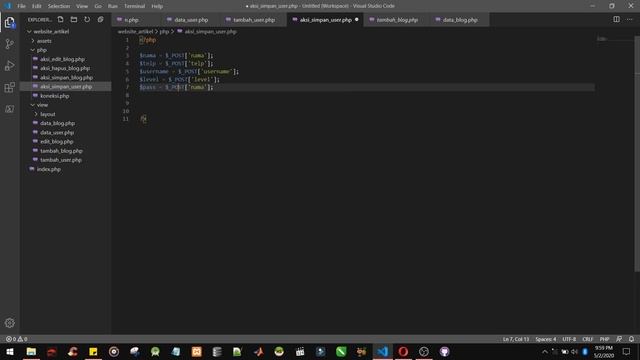Open the notifications bell in status bar

click(631, 339)
